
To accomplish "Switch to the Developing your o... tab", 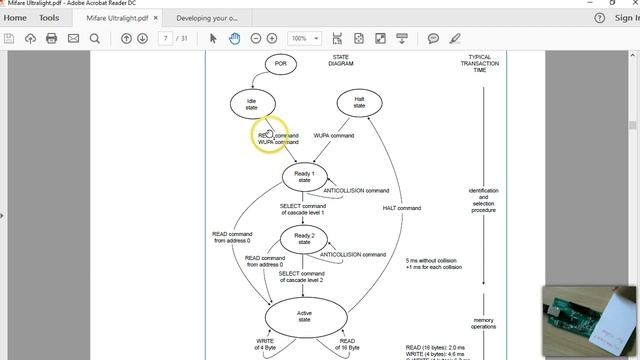I will click(x=207, y=18).
